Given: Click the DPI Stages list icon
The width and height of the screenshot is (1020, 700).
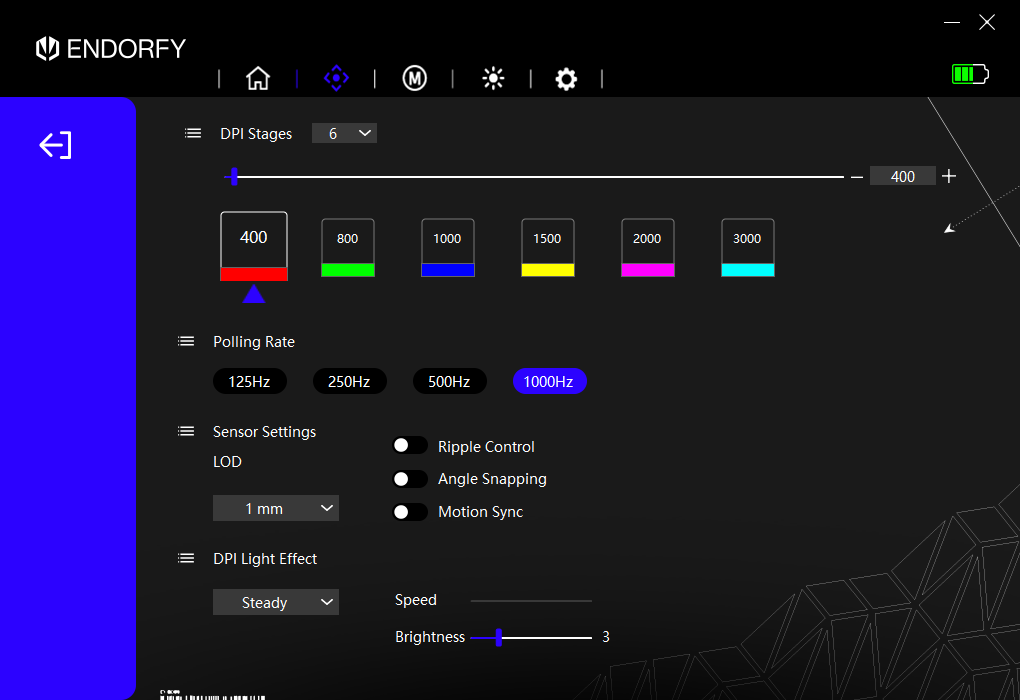Looking at the screenshot, I should point(193,133).
